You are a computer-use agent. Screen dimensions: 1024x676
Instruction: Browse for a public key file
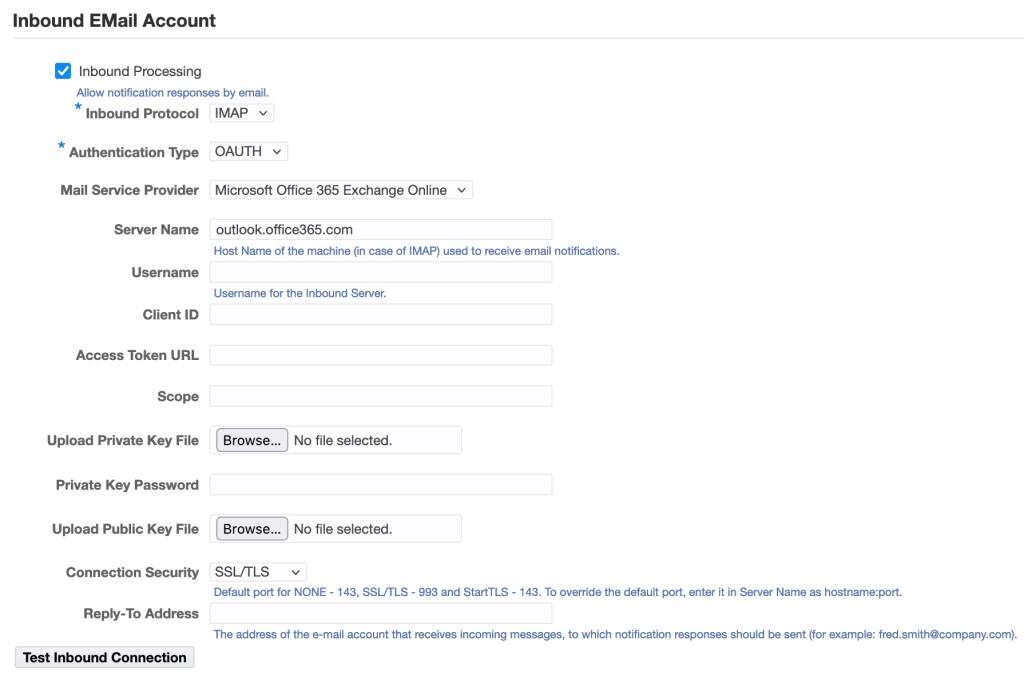point(250,528)
